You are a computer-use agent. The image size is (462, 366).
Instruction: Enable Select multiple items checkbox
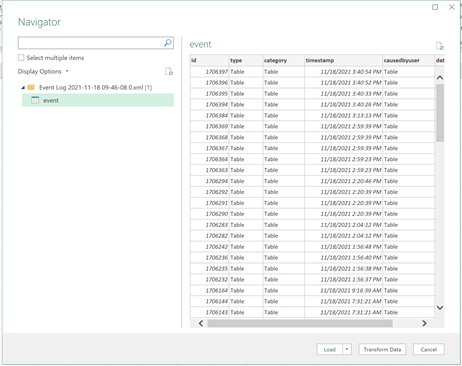(21, 58)
